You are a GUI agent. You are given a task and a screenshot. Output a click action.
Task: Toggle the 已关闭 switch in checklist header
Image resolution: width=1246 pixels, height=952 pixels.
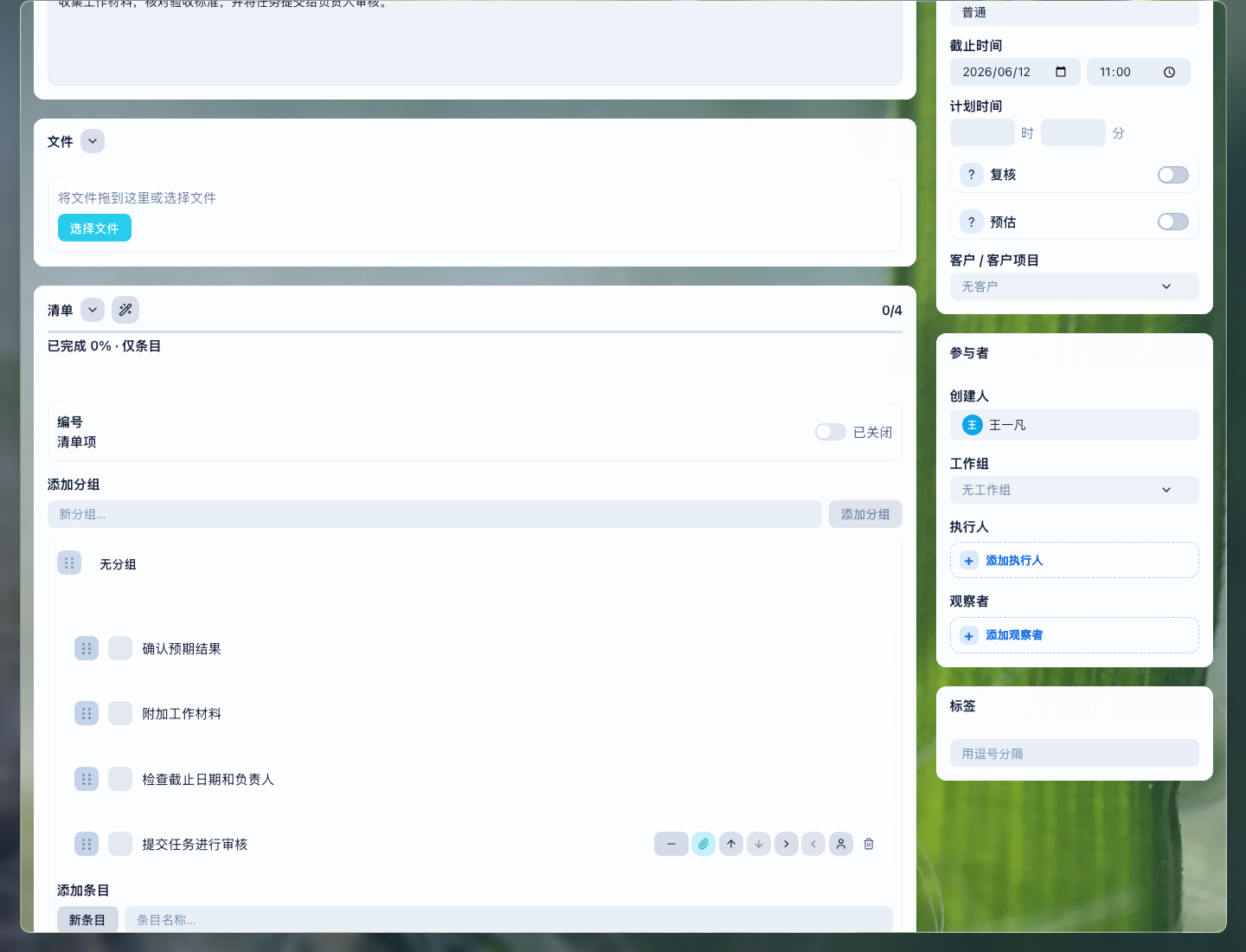831,432
